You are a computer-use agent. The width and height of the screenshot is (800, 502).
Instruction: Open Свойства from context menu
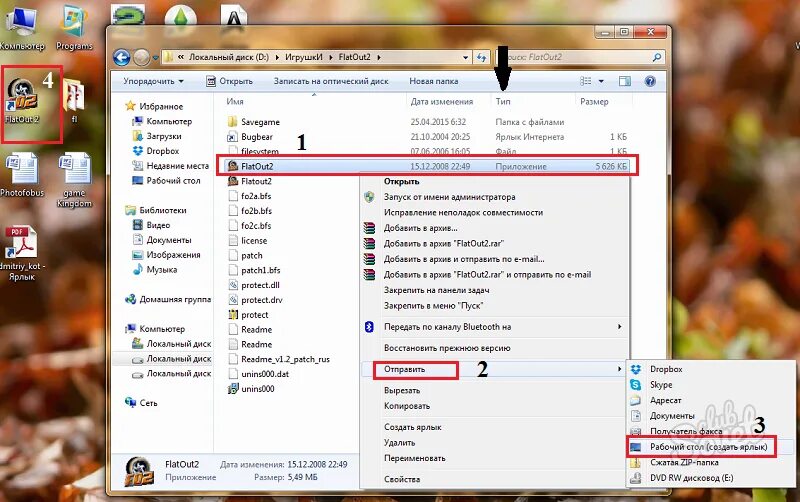point(402,480)
